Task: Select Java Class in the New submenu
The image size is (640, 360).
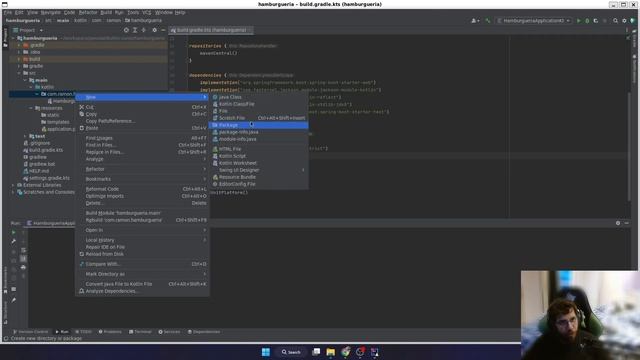Action: [258, 97]
